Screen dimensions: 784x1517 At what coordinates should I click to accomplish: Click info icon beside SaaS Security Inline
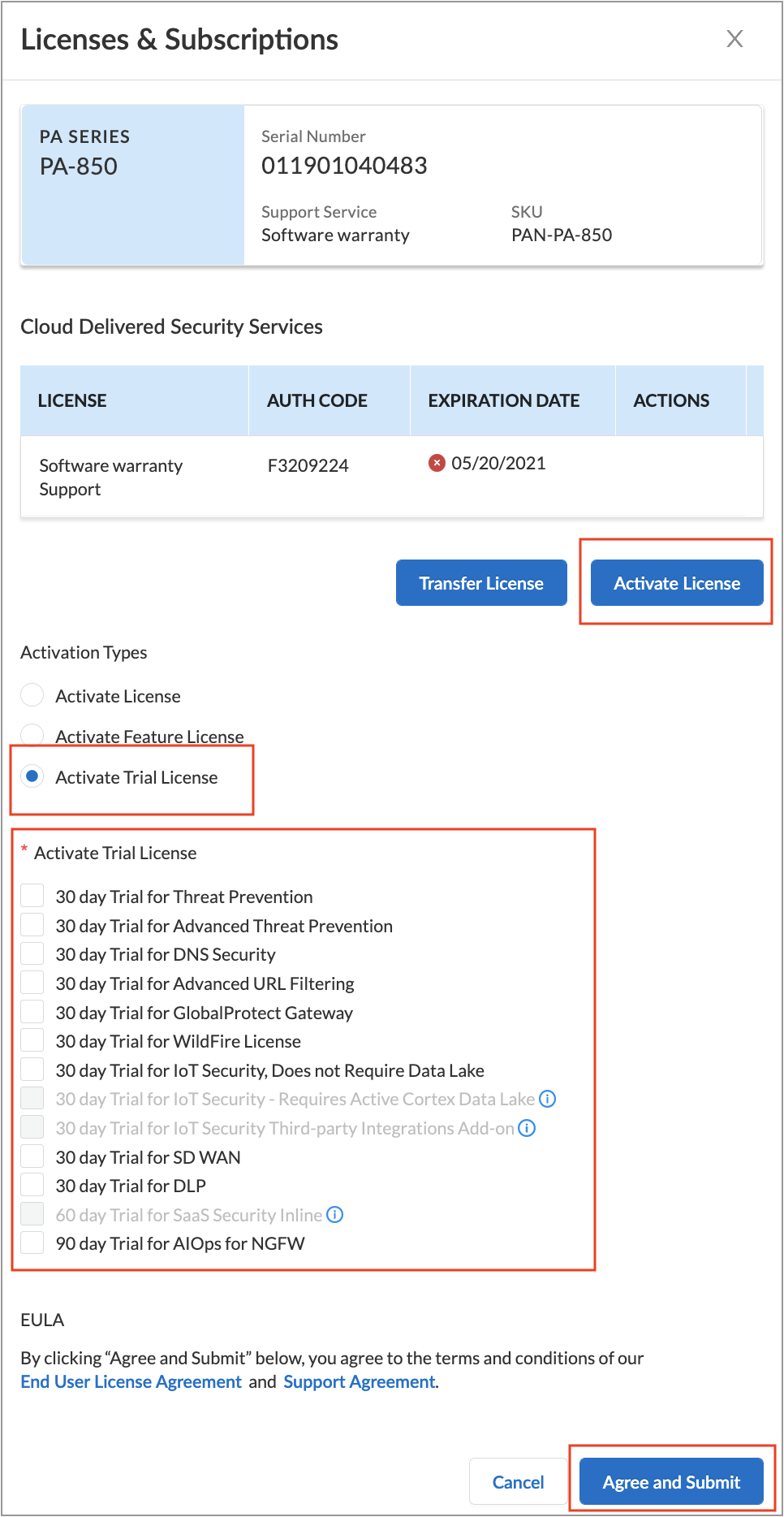click(x=334, y=1215)
